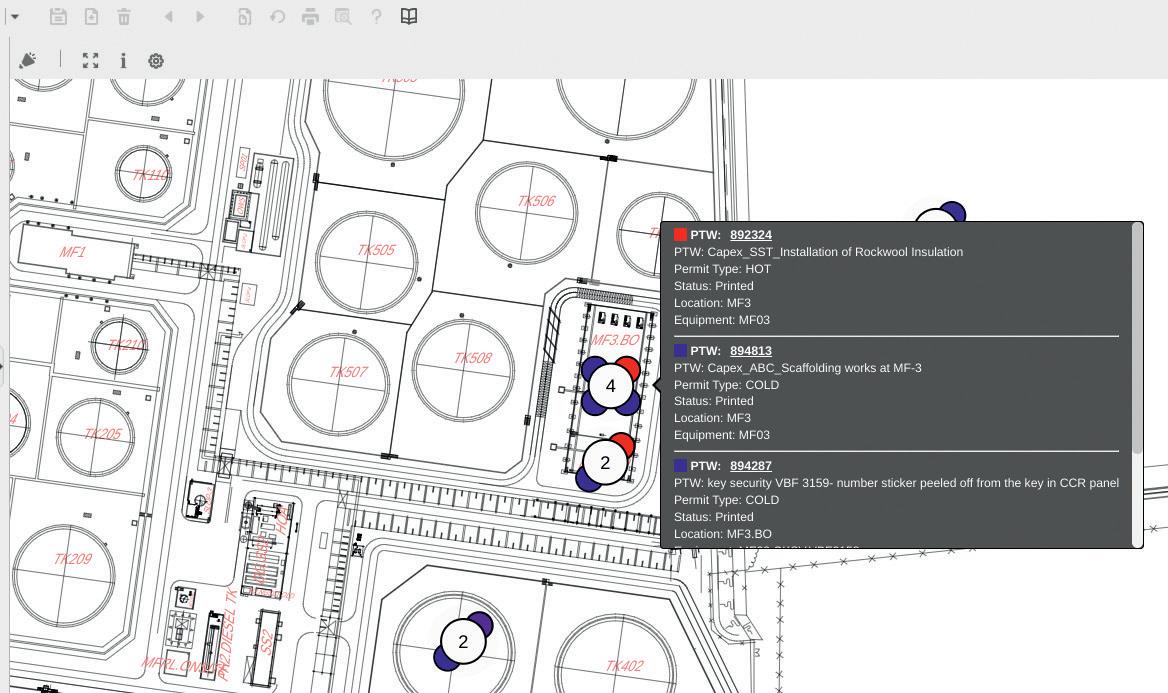1168x693 pixels.
Task: Open the map settings gear icon
Action: 156,61
